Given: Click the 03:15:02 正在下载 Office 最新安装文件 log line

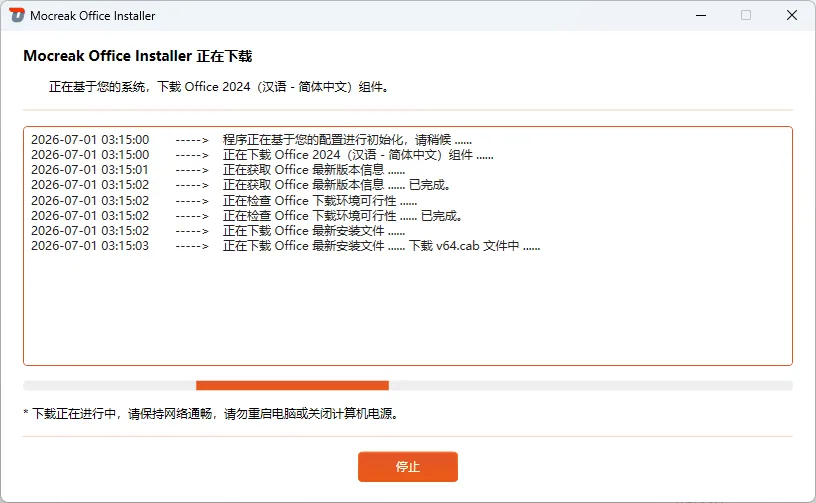Looking at the screenshot, I should click(x=218, y=230).
